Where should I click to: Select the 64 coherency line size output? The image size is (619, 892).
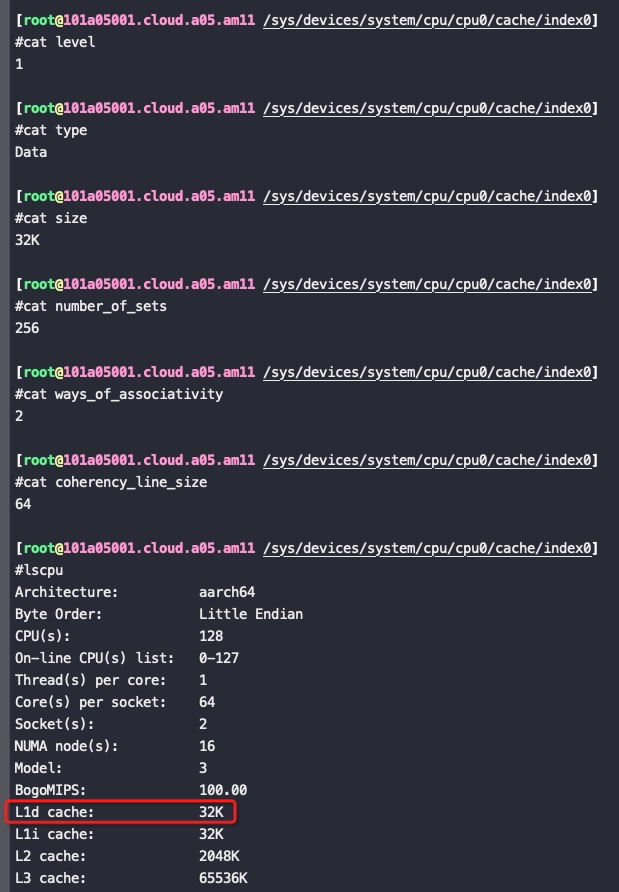tap(23, 504)
